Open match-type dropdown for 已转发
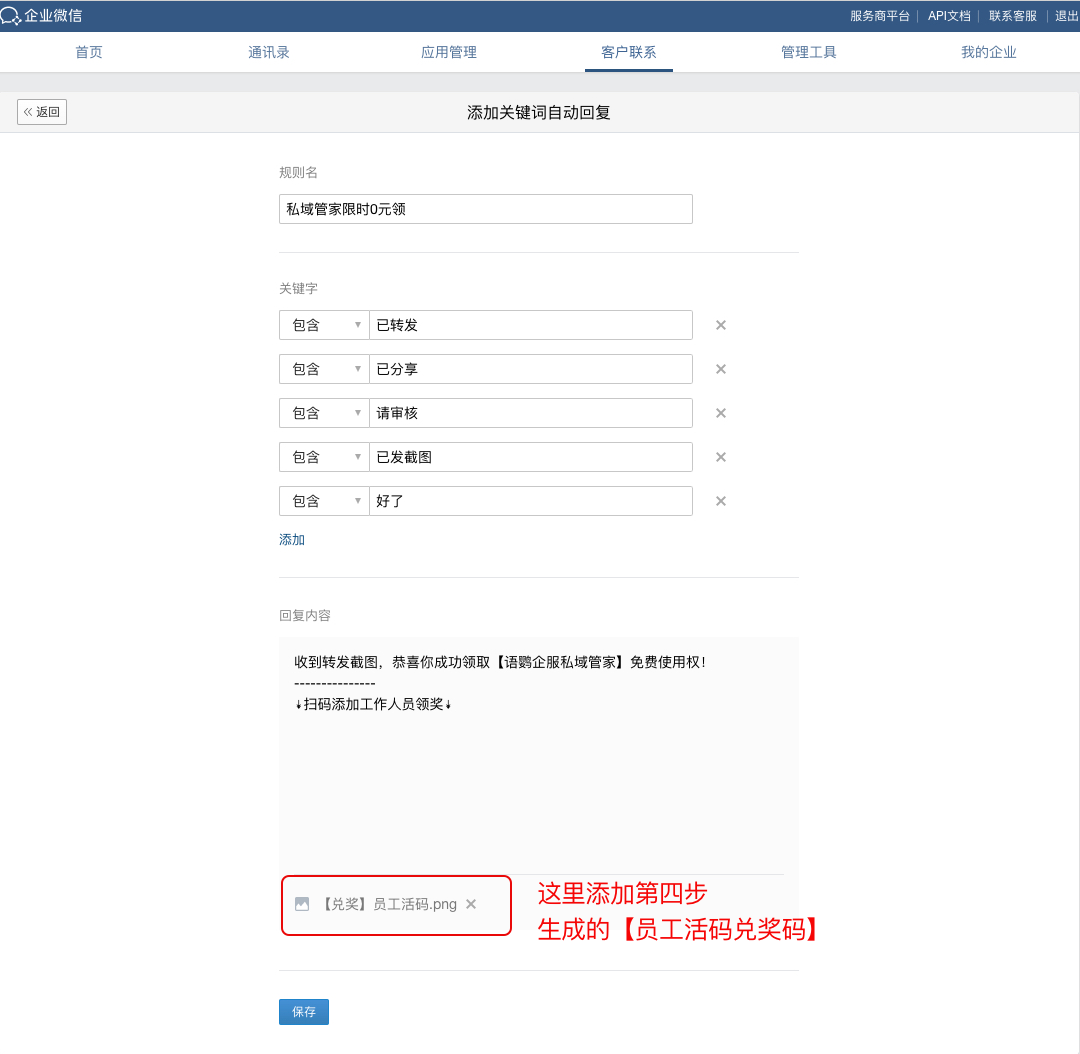1080x1054 pixels. pyautogui.click(x=324, y=325)
